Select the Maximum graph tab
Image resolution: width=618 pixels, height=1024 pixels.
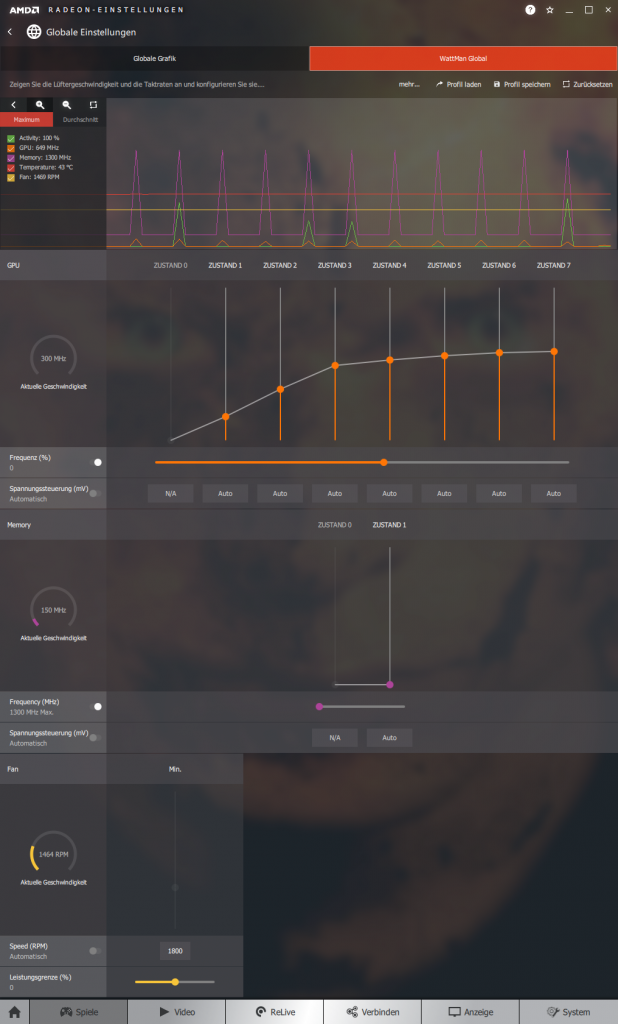(x=27, y=120)
